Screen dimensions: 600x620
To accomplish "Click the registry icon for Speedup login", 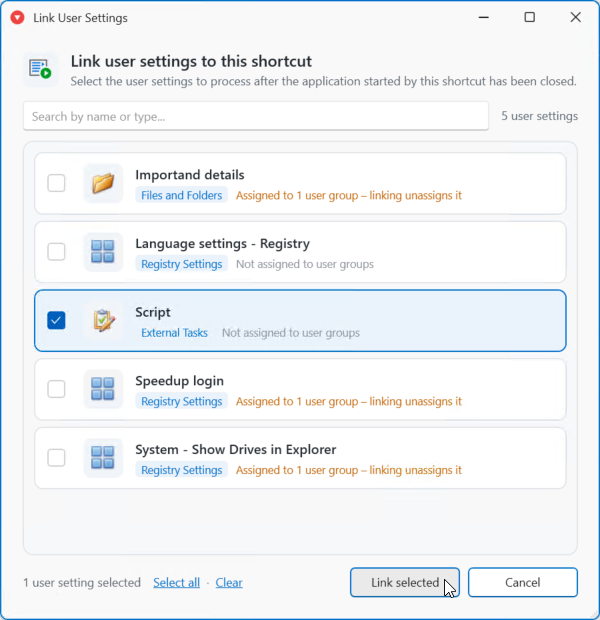I will [103, 389].
